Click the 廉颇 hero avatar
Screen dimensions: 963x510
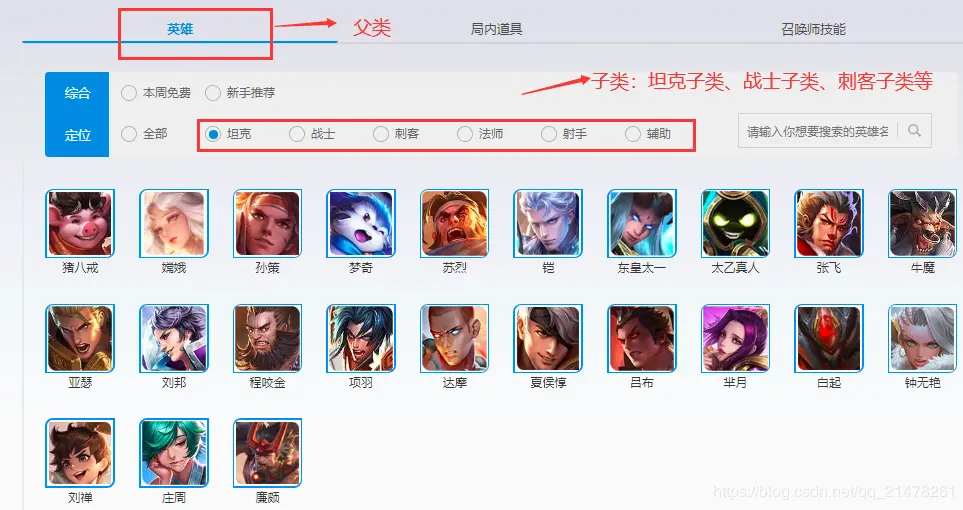[267, 453]
